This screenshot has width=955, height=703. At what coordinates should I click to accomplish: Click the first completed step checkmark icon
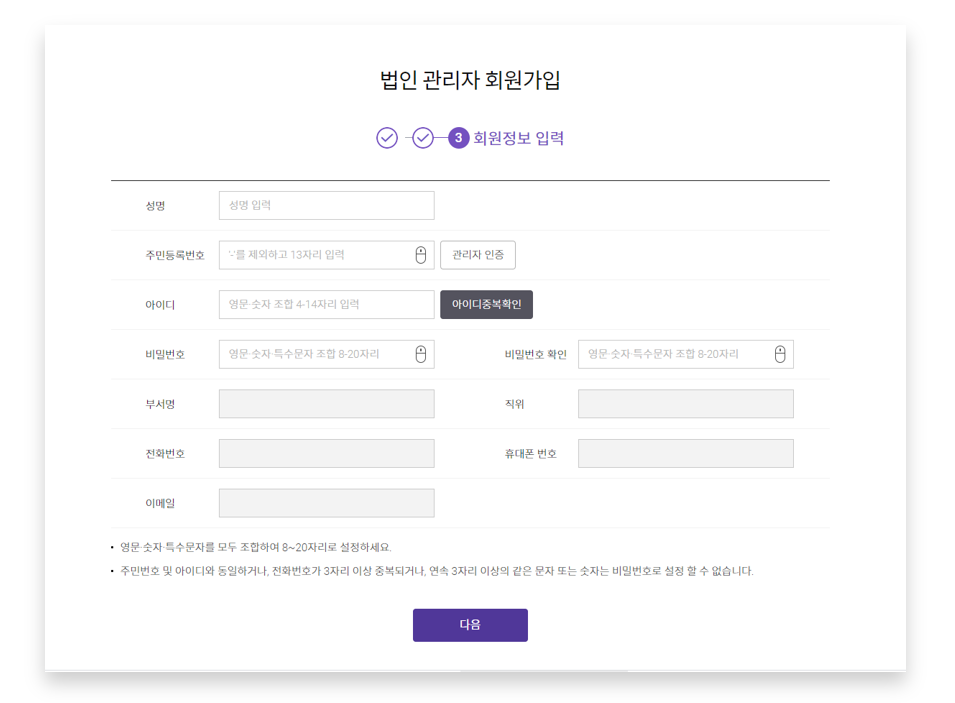[387, 138]
